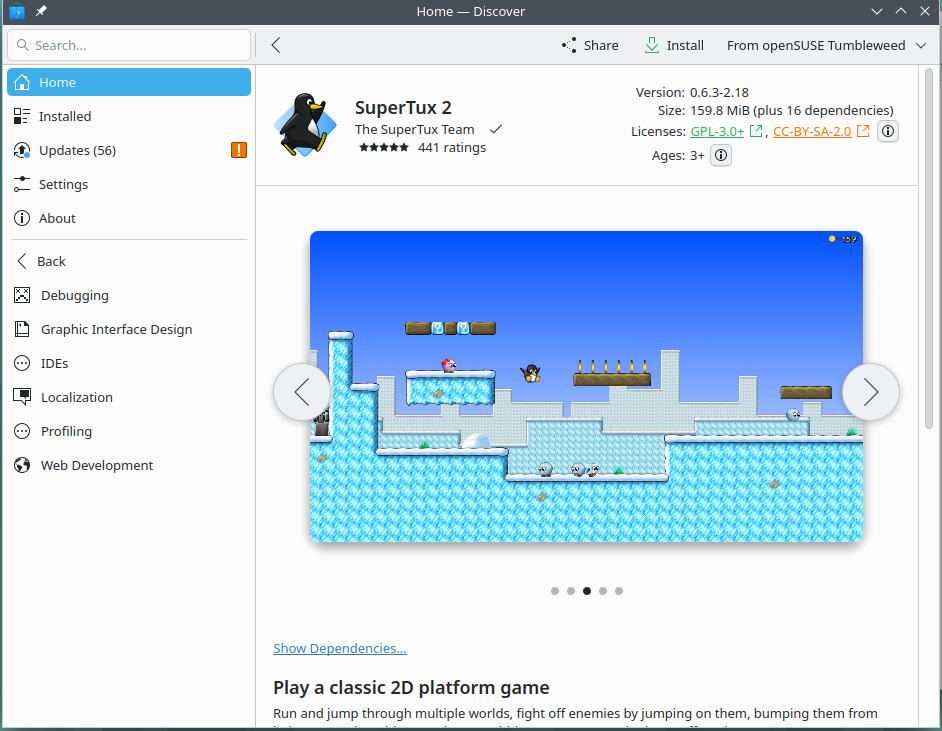This screenshot has height=731, width=942.
Task: Click the Share button text
Action: coord(601,45)
